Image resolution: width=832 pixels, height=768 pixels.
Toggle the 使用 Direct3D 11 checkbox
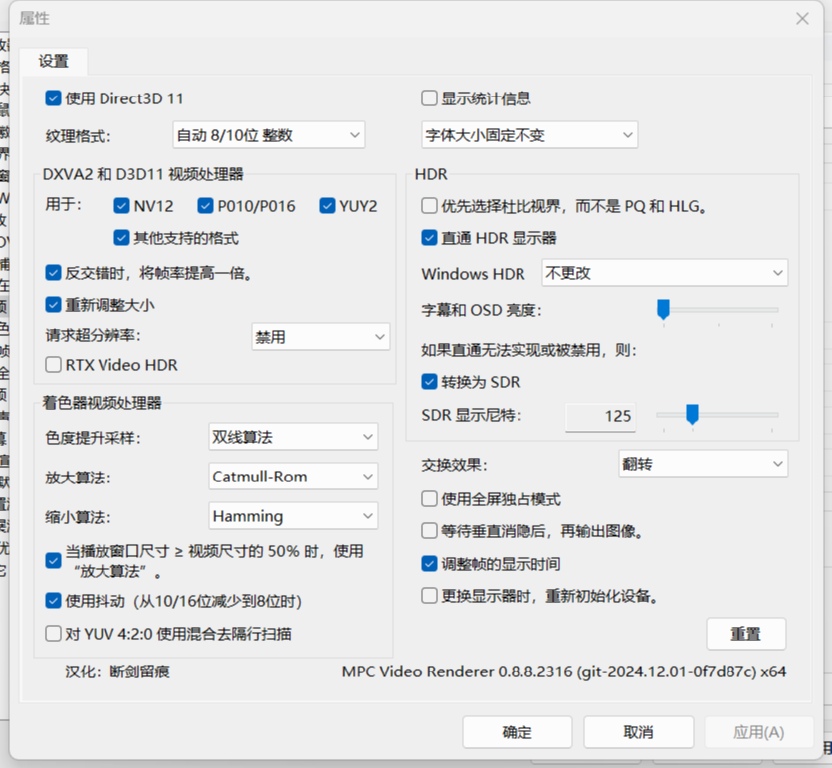click(x=54, y=98)
